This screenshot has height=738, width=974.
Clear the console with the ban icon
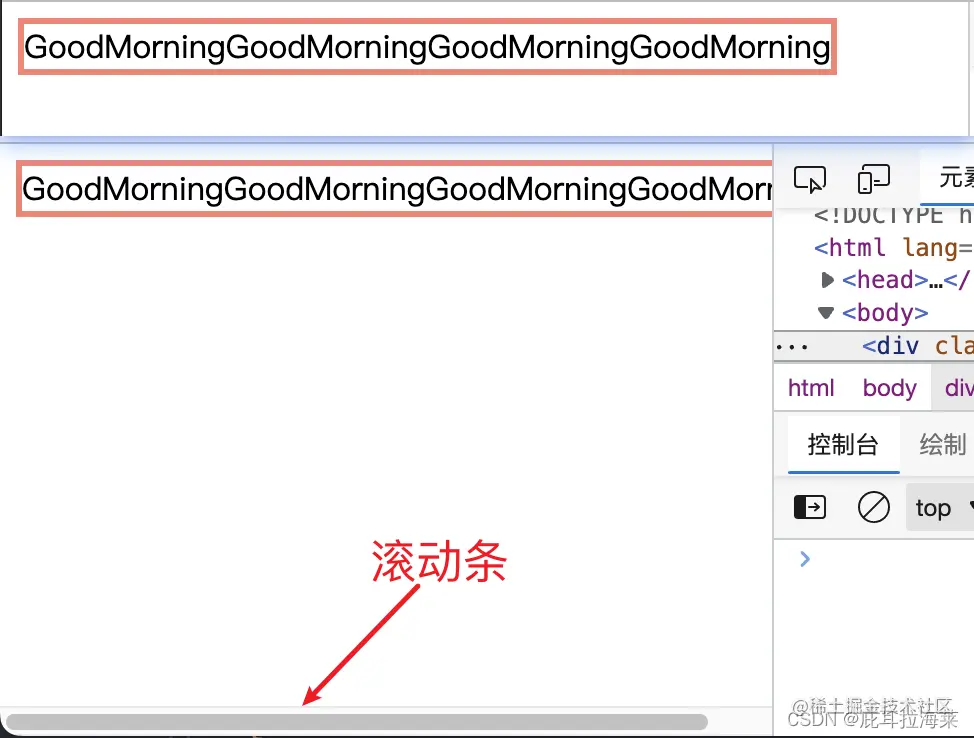[872, 507]
